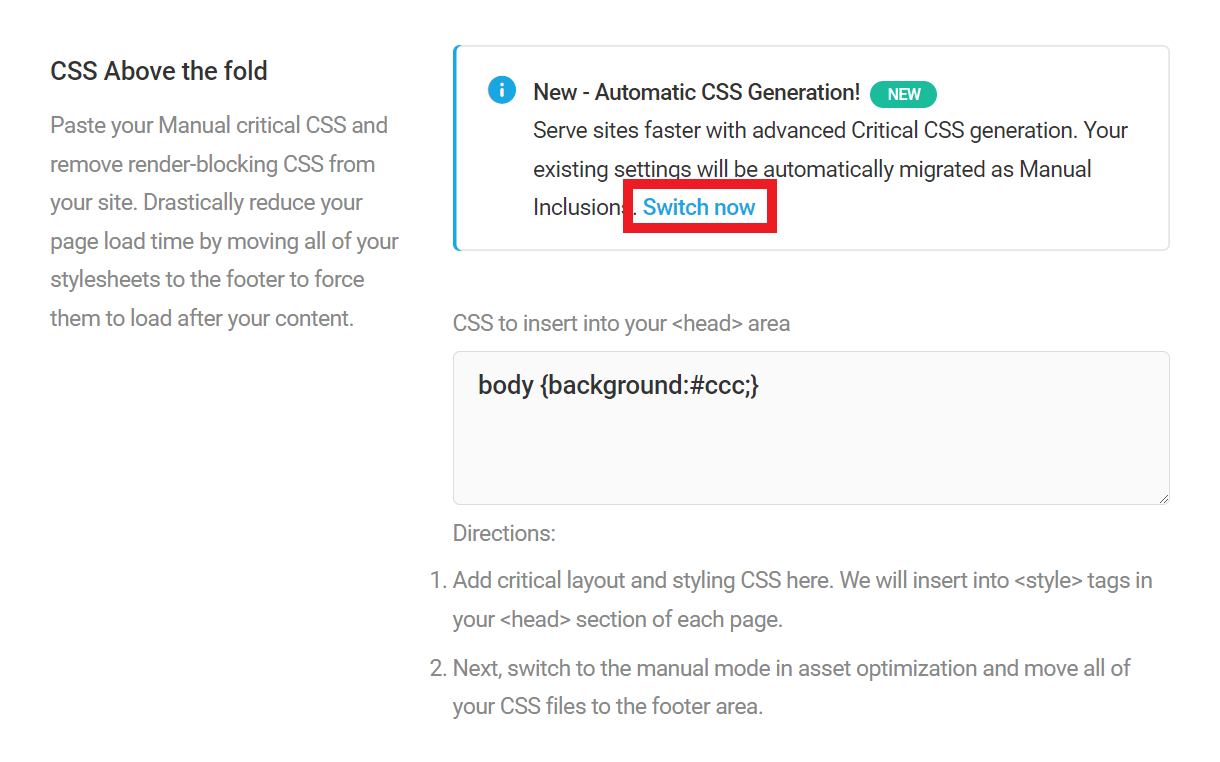Click the "Directions:" label
This screenshot has height=762, width=1220.
pyautogui.click(x=504, y=533)
